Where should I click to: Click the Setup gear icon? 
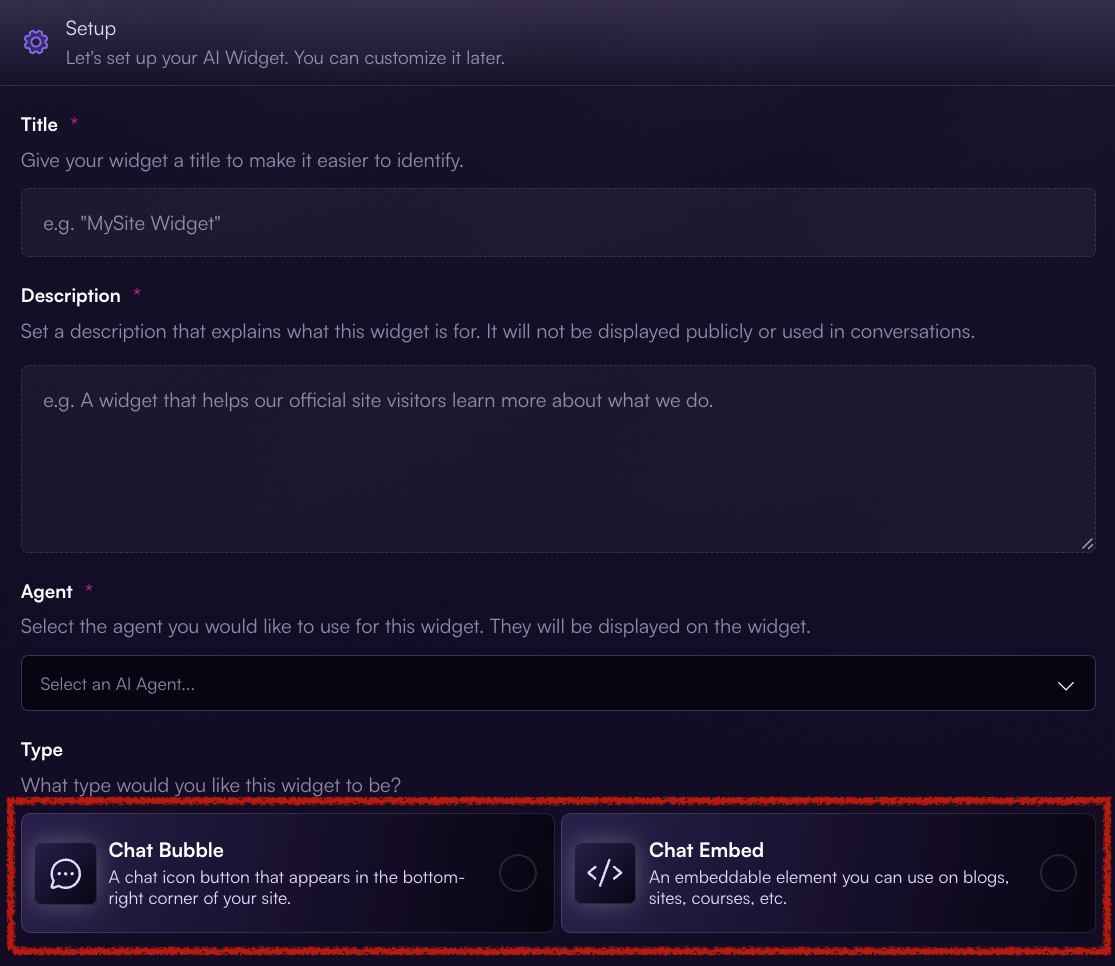(36, 42)
